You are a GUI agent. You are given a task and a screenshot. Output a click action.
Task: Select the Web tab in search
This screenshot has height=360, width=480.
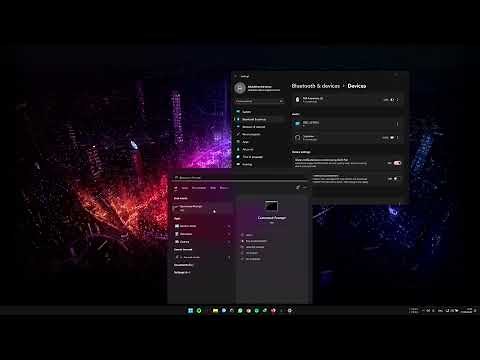point(213,188)
